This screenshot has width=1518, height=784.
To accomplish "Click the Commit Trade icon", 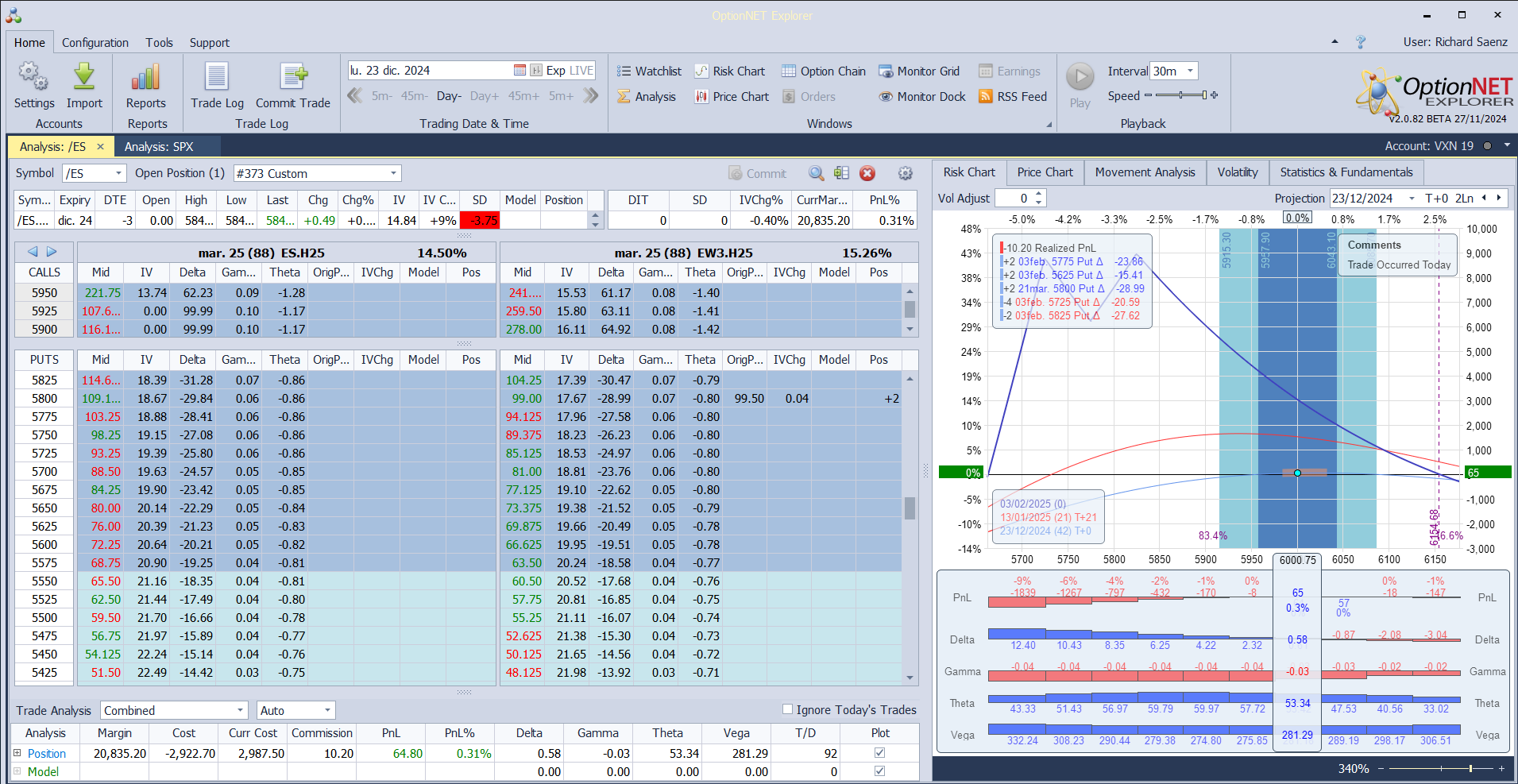I will [293, 78].
